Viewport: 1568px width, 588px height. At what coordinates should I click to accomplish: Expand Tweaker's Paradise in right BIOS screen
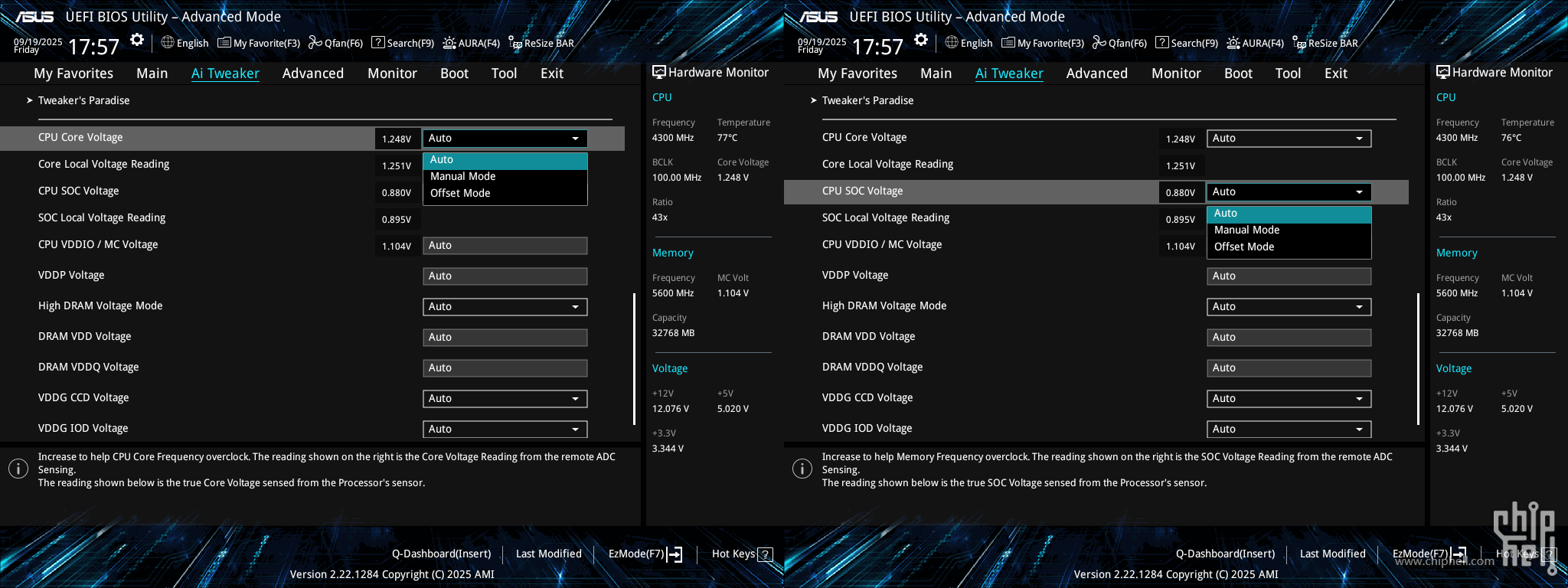[863, 100]
